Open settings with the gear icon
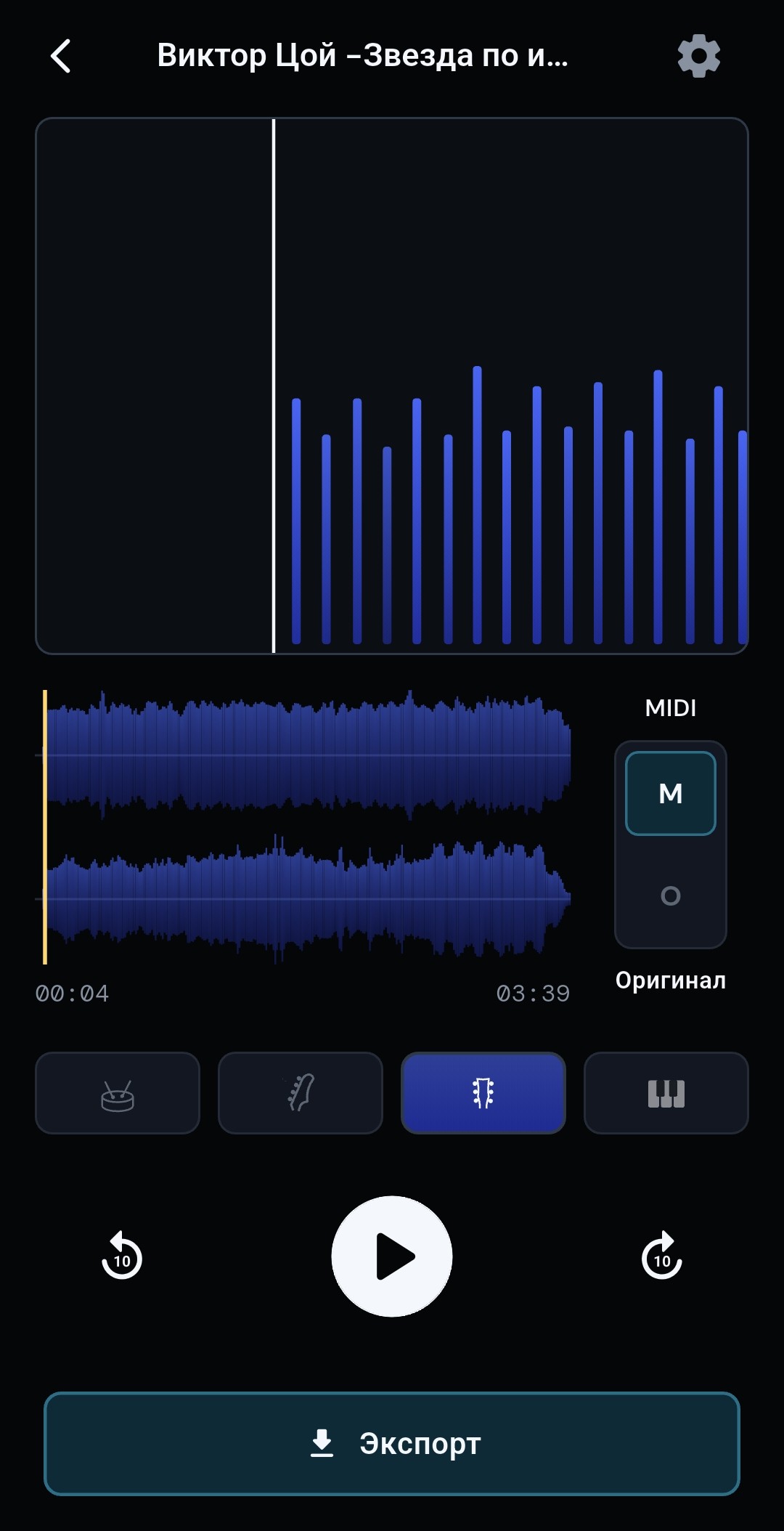 coord(698,56)
